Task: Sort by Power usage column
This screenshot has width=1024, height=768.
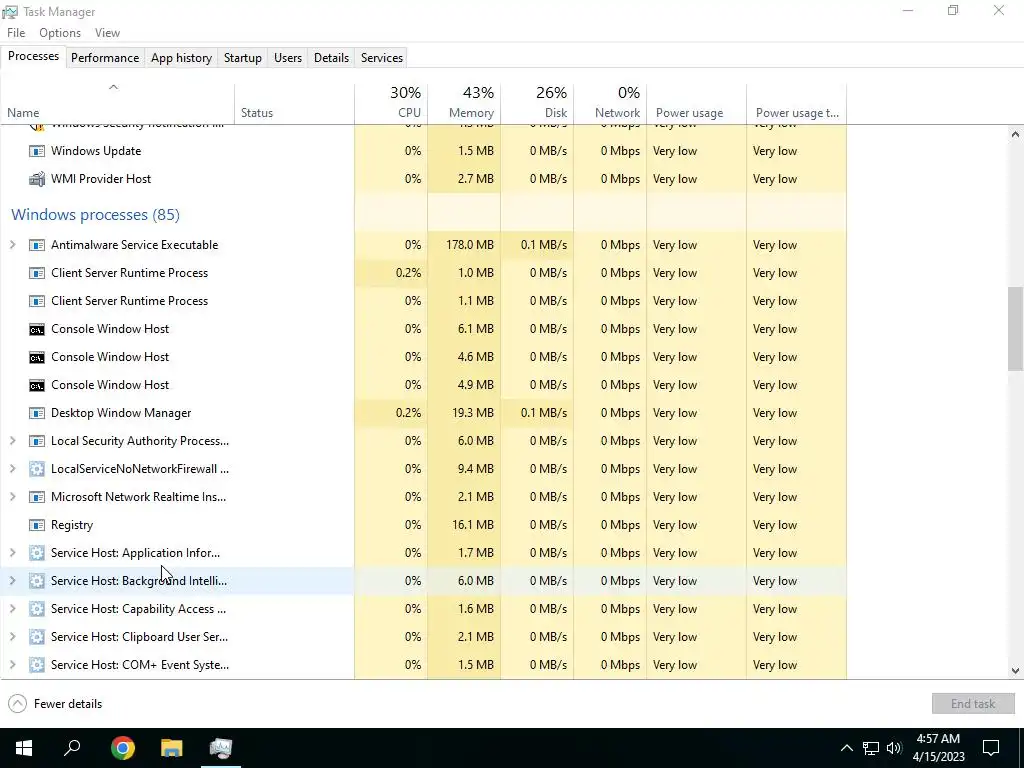Action: pyautogui.click(x=697, y=104)
